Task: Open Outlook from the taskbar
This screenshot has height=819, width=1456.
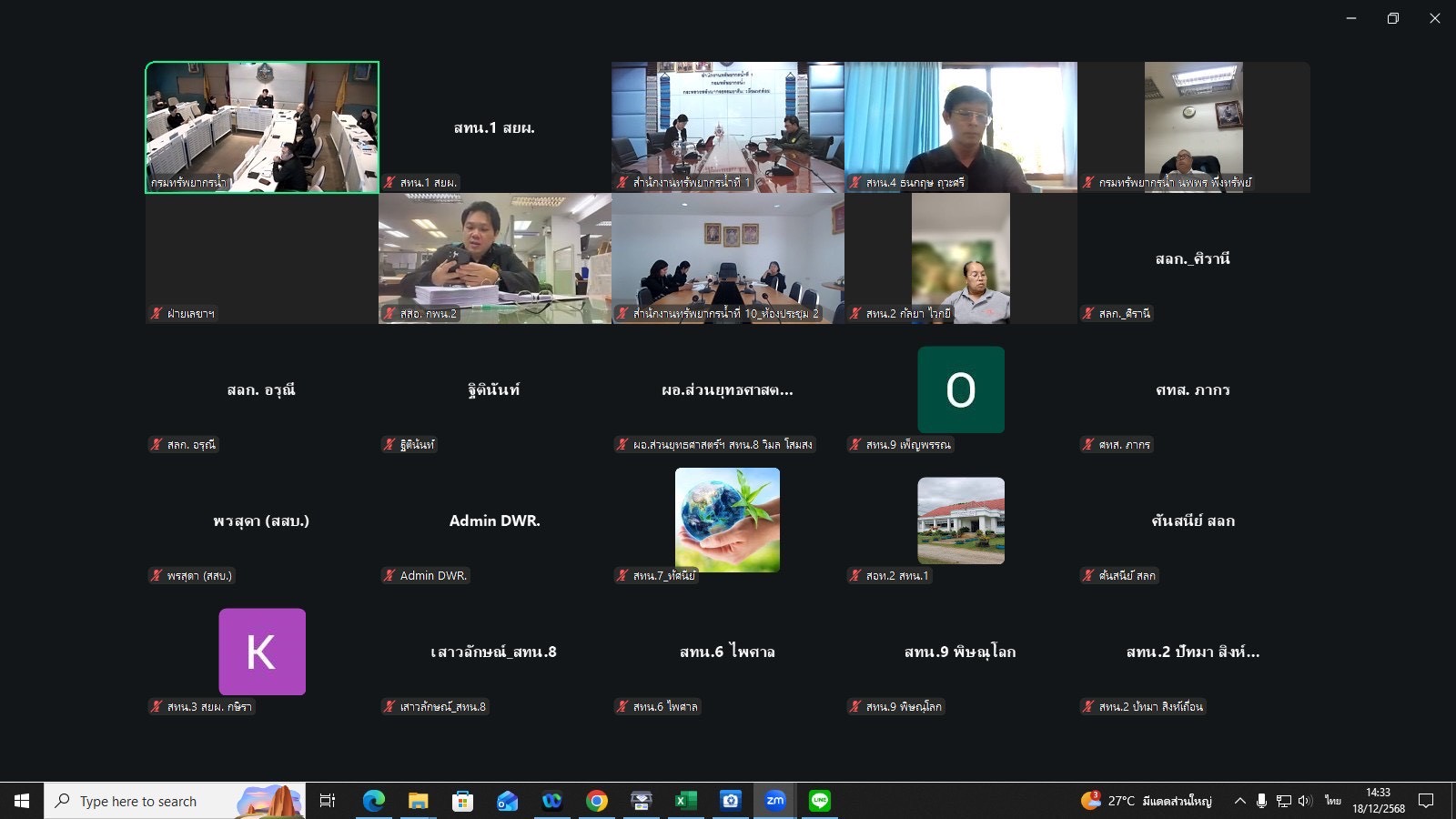Action: [x=507, y=801]
